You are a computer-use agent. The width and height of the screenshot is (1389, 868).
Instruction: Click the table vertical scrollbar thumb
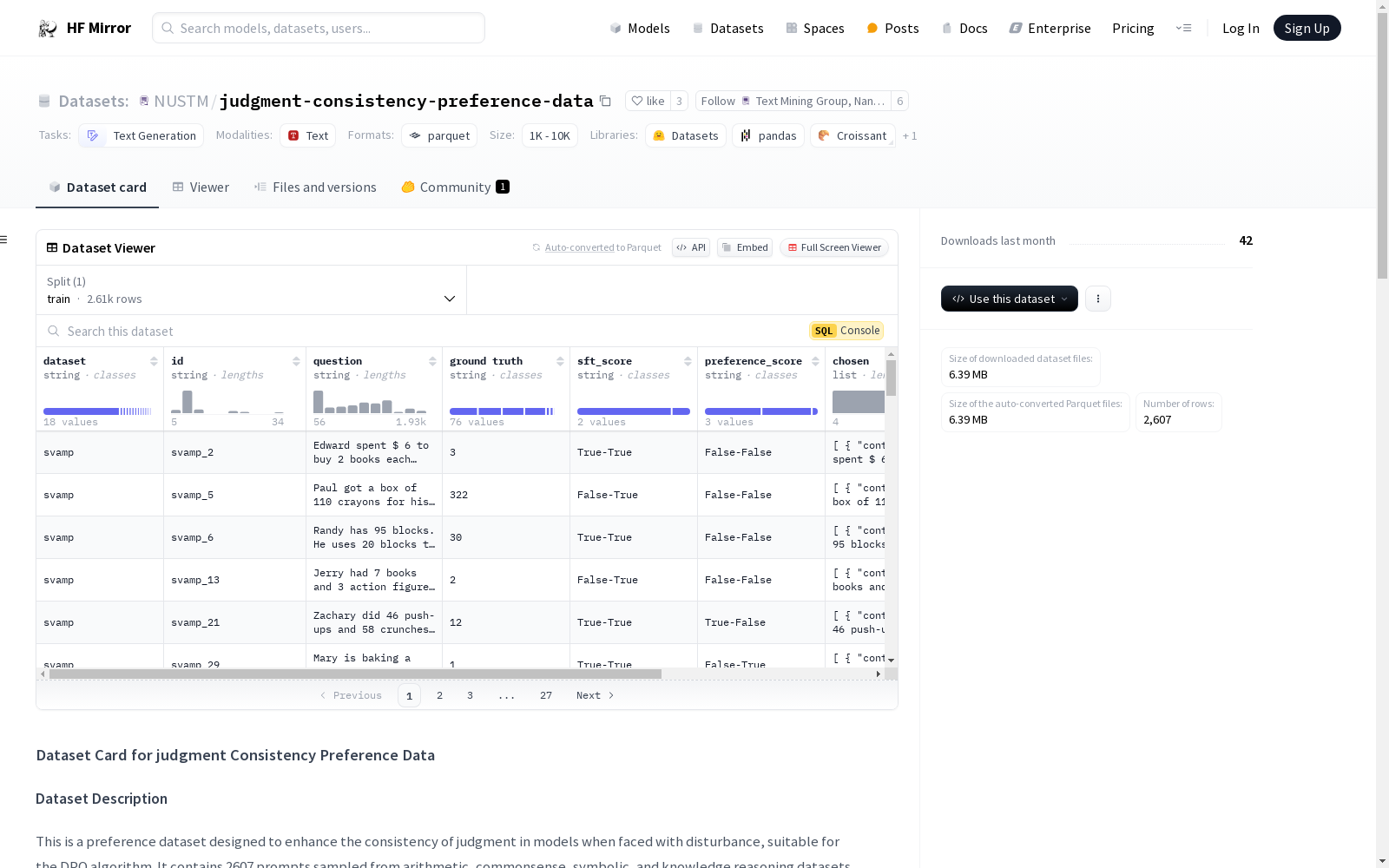coord(891,378)
